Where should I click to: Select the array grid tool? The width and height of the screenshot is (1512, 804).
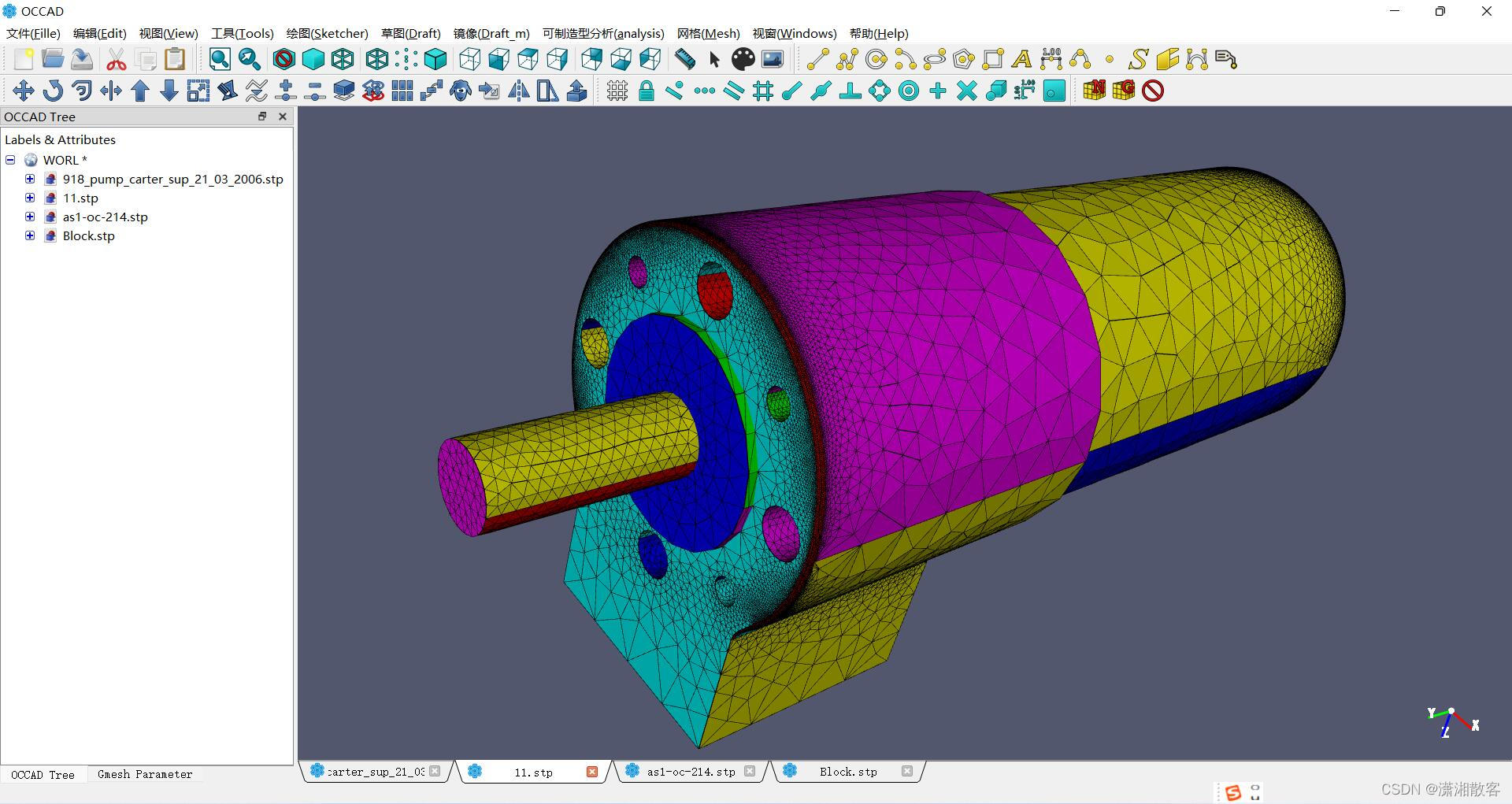402,91
